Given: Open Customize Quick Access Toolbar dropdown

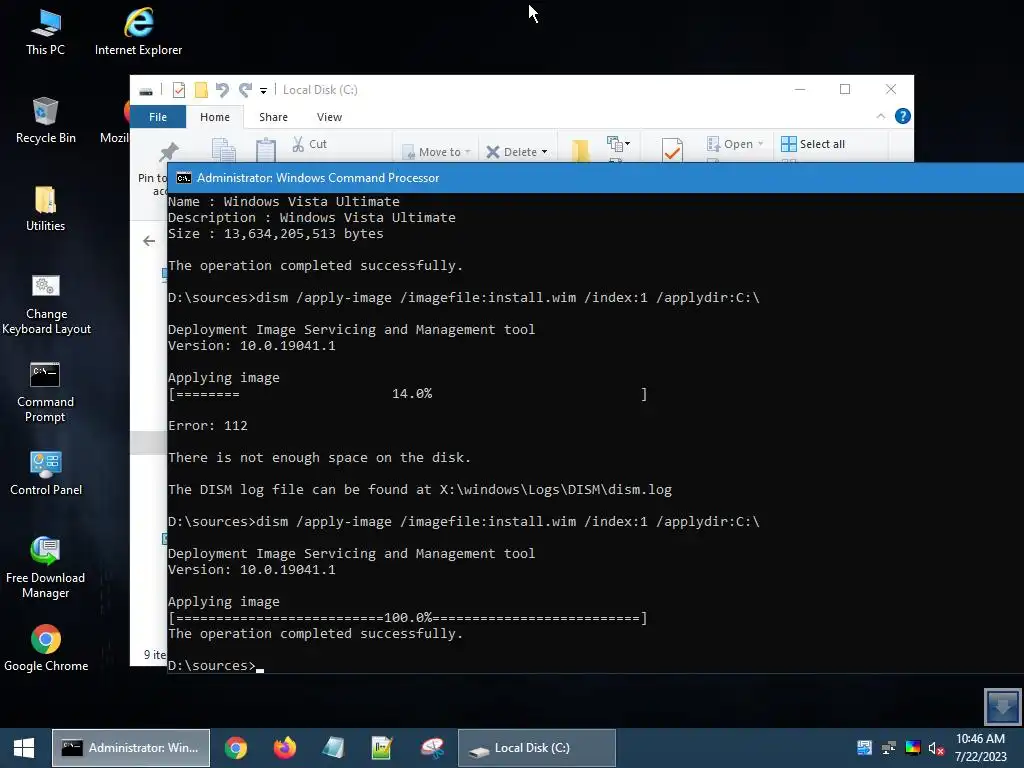Looking at the screenshot, I should [x=263, y=90].
